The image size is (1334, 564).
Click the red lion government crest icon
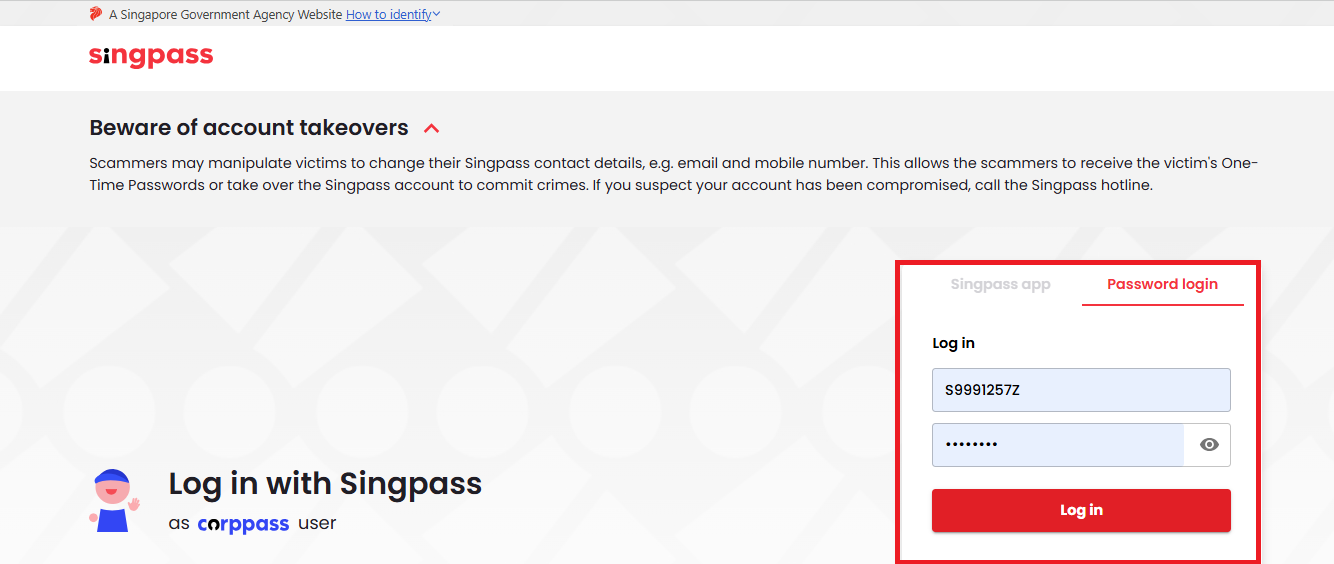click(x=96, y=14)
